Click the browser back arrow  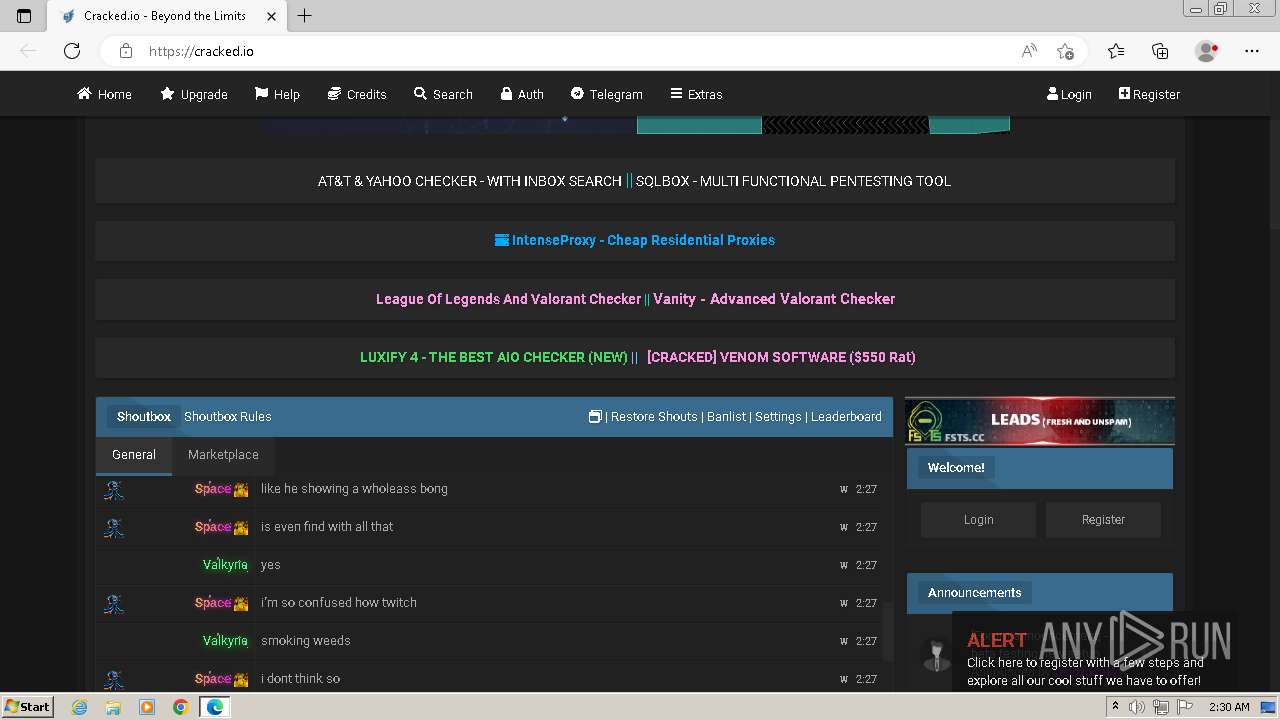pos(28,51)
